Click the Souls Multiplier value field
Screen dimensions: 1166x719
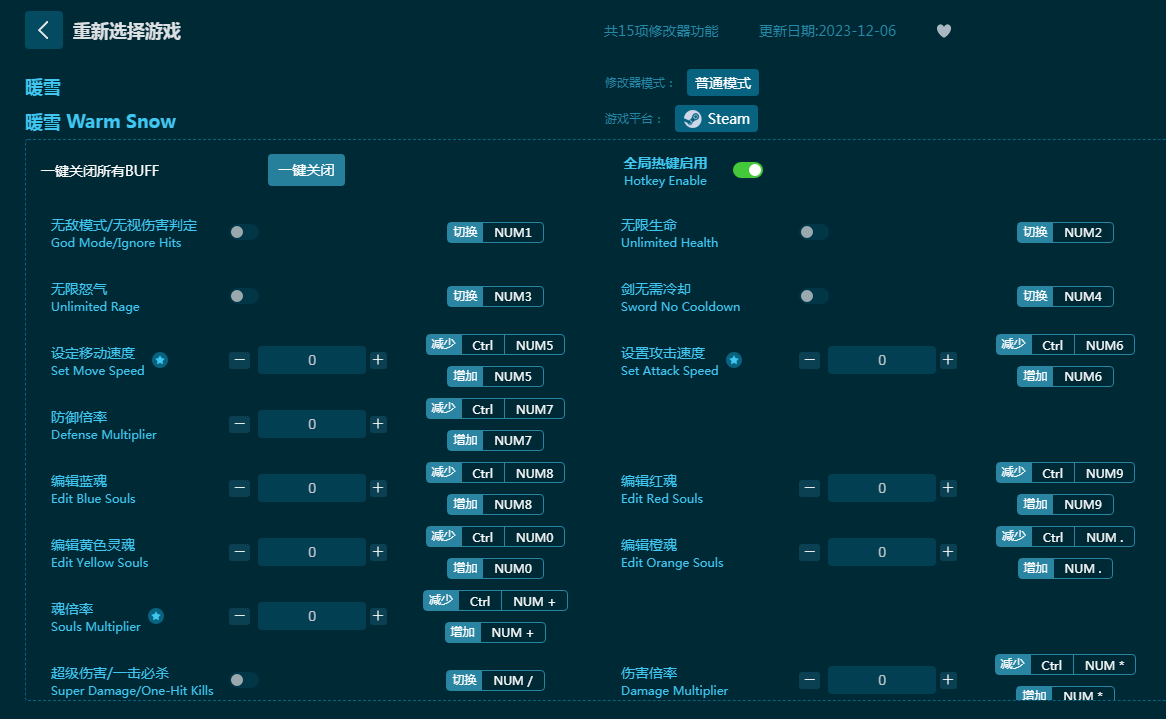point(312,616)
